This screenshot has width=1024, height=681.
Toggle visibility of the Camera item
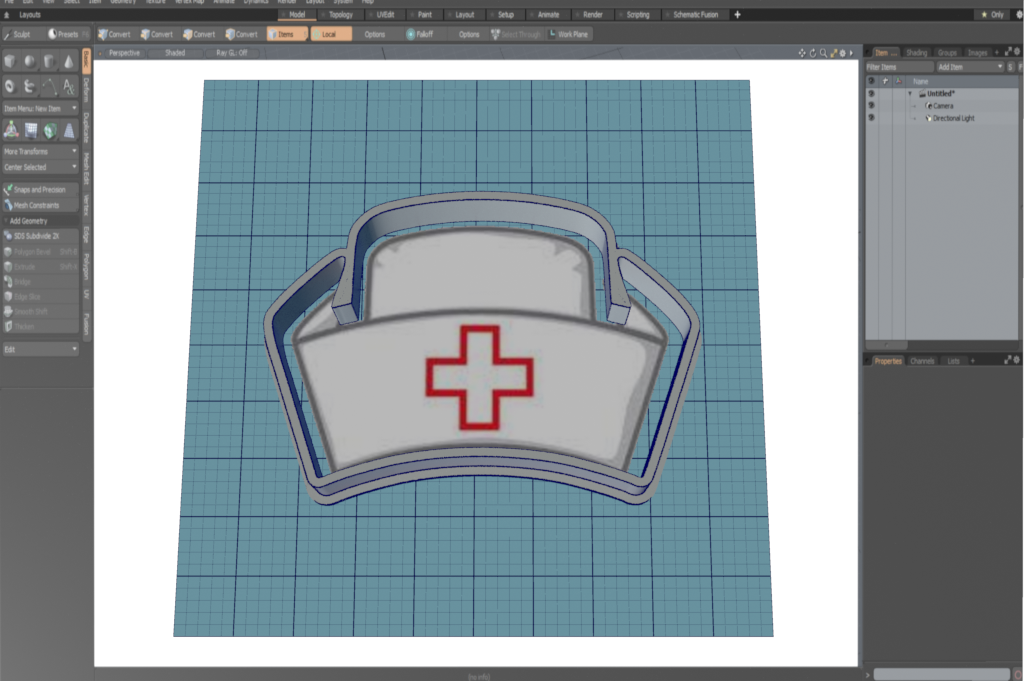(x=871, y=105)
